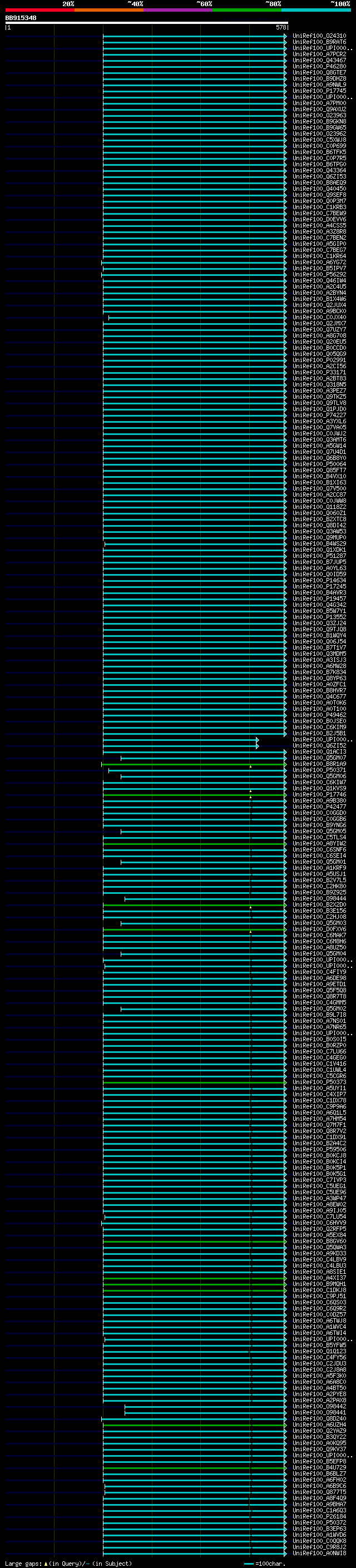This screenshot has width=356, height=1568.
Task: Select the UniRef100_Q5GM07 sequence label
Action: [319, 758]
